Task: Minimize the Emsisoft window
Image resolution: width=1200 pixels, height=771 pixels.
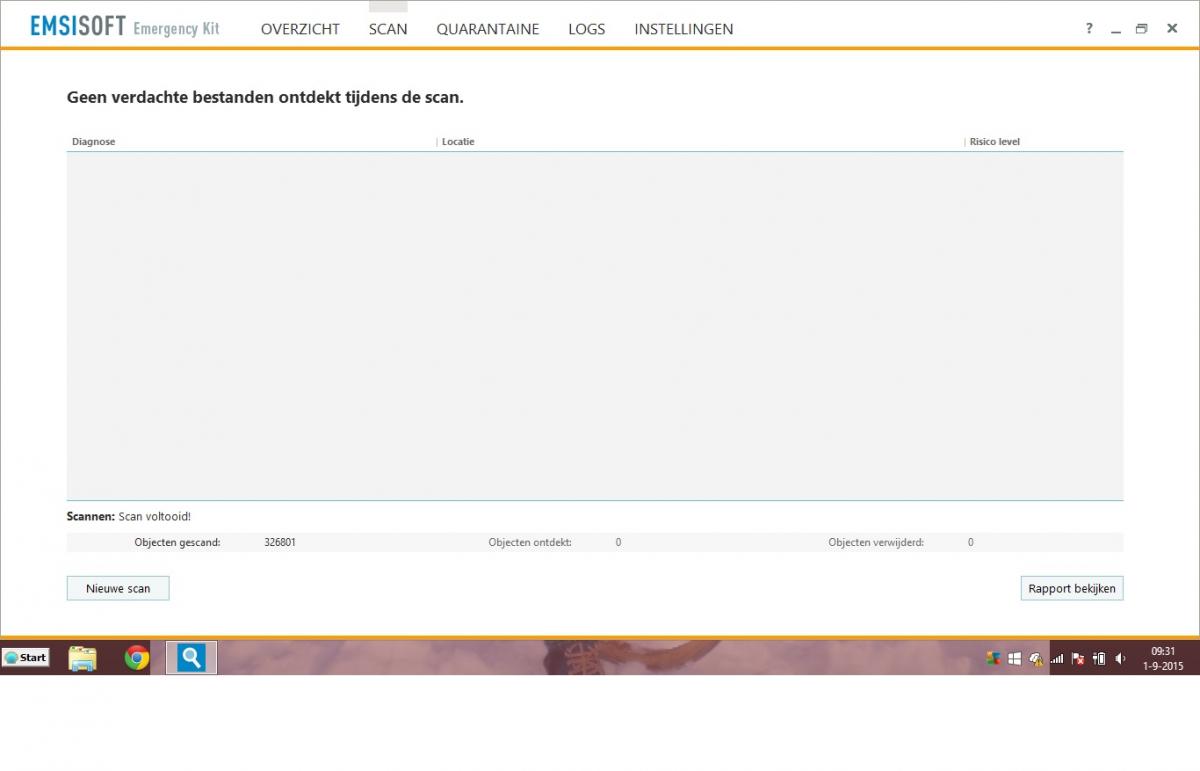Action: click(x=1116, y=30)
